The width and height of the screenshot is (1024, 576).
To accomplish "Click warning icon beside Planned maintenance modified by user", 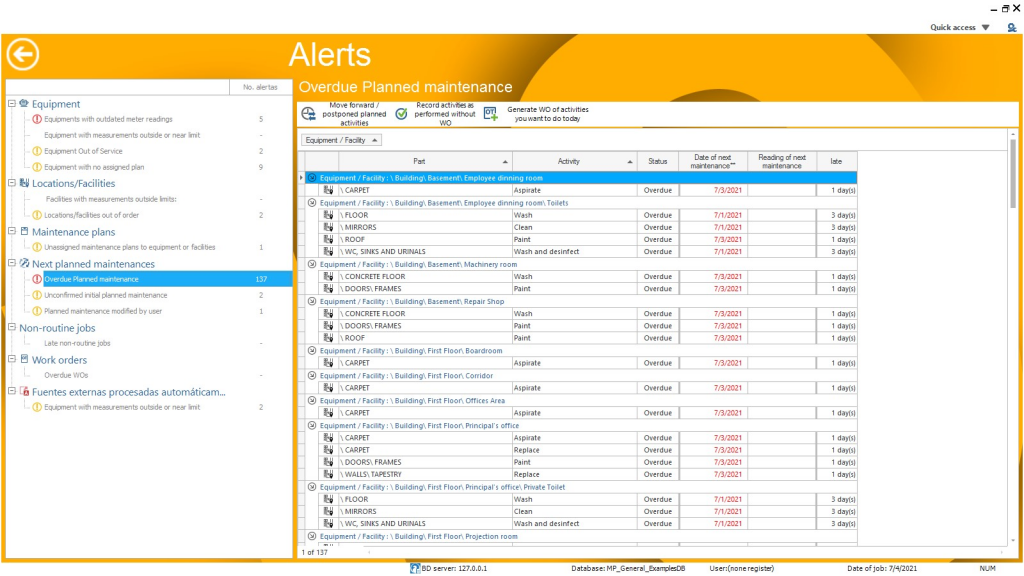I will click(37, 311).
